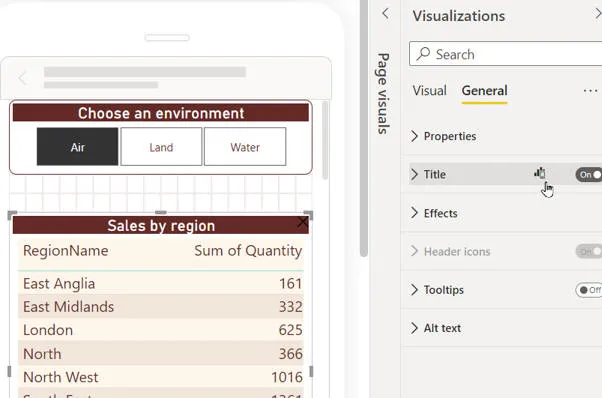Expand the Header icons section

(x=414, y=251)
